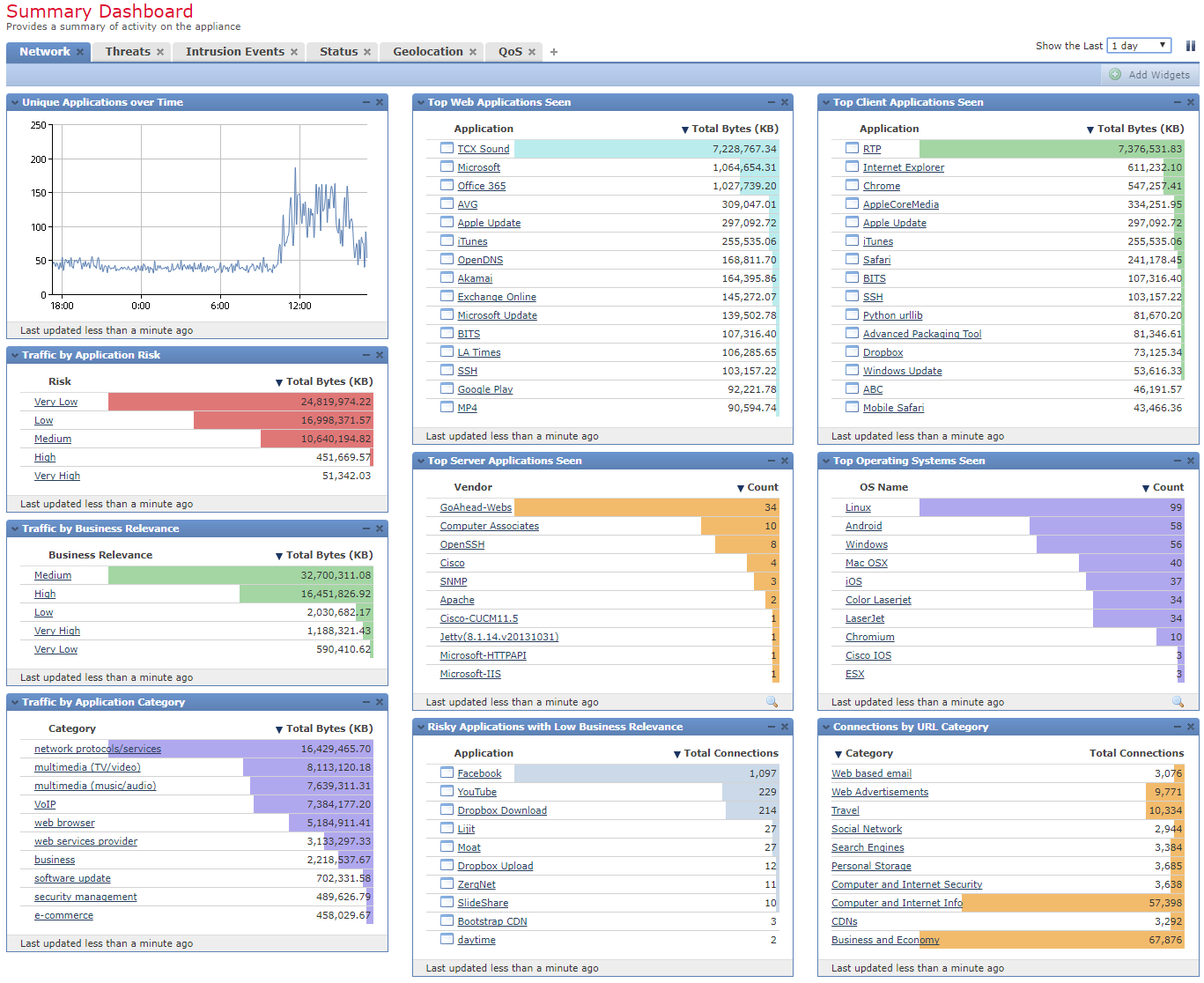The width and height of the screenshot is (1204, 983).
Task: Check the checkbox next to RTP
Action: coord(852,148)
